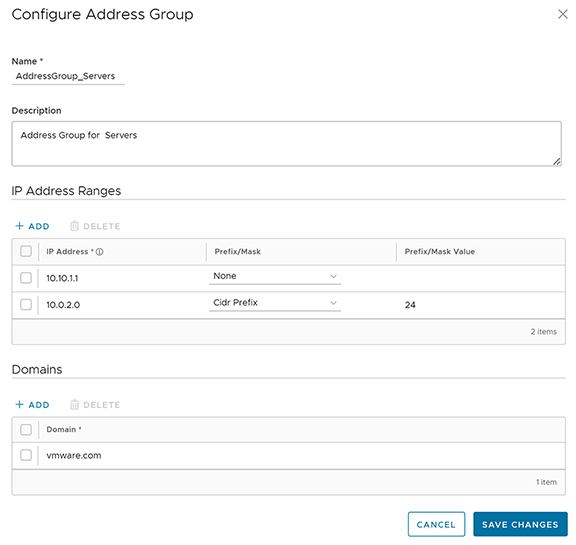Close the Configure Address Group dialog
This screenshot has height=545, width=576.
[562, 14]
